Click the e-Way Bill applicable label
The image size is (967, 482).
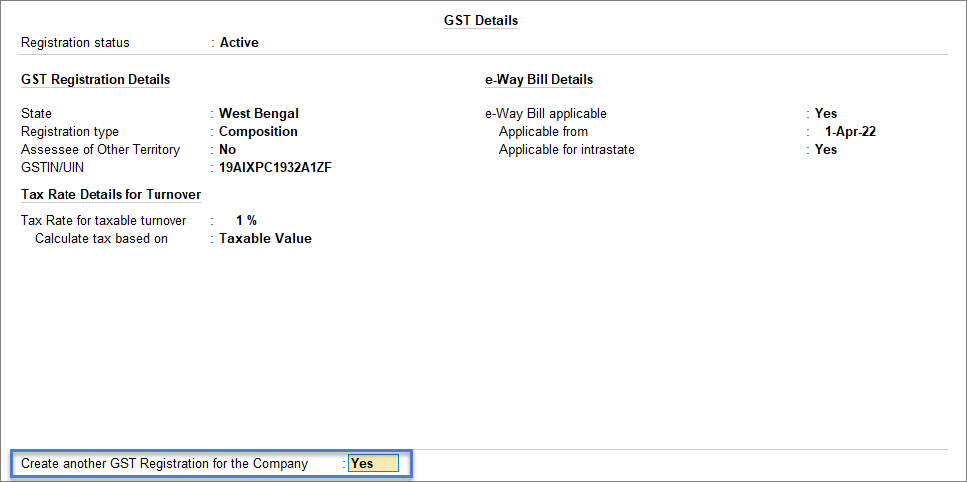(x=546, y=113)
